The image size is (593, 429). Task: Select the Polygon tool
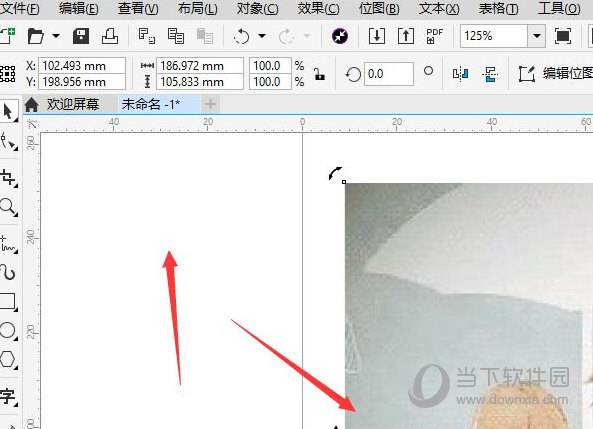pyautogui.click(x=8, y=359)
